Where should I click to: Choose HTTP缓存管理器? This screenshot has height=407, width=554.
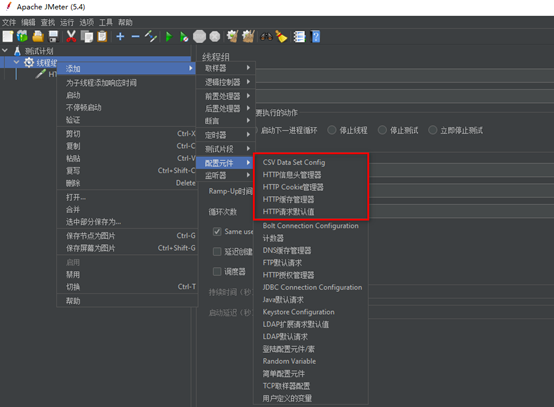[311, 199]
